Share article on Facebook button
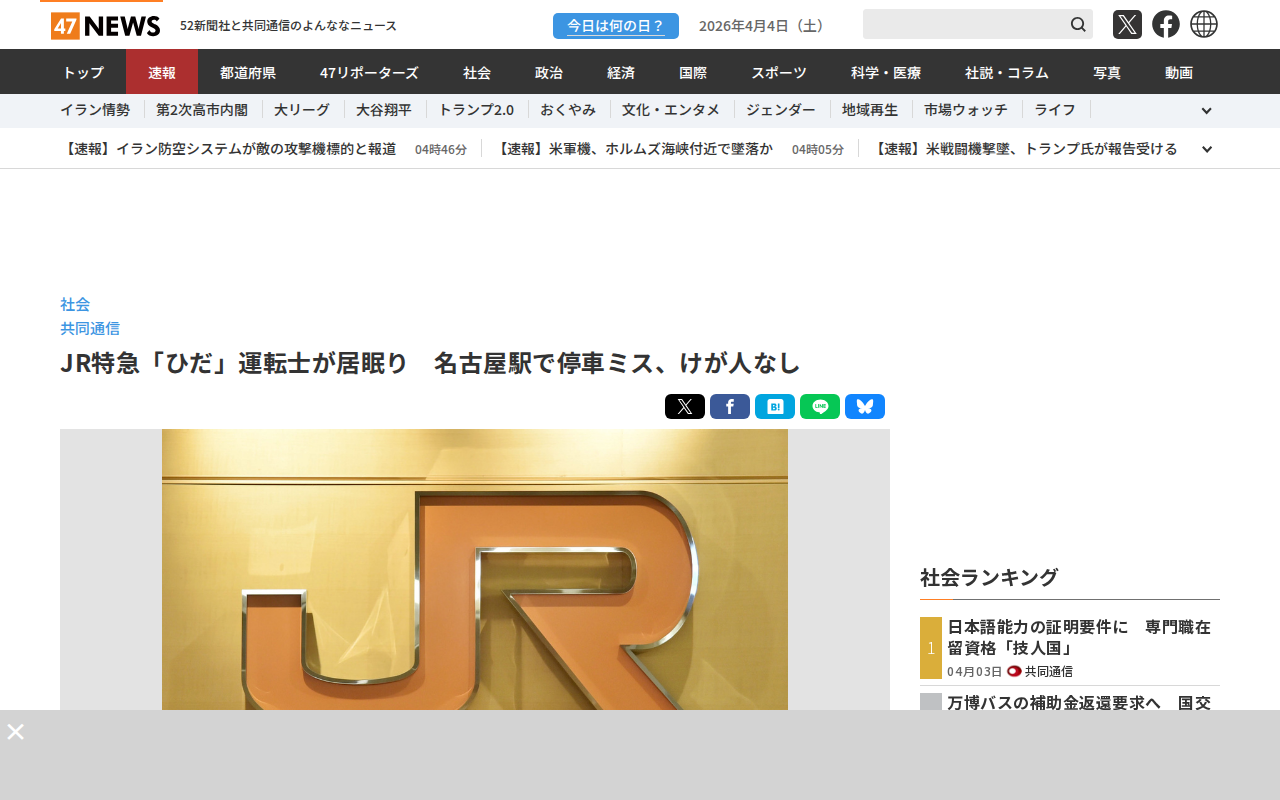 pyautogui.click(x=729, y=407)
